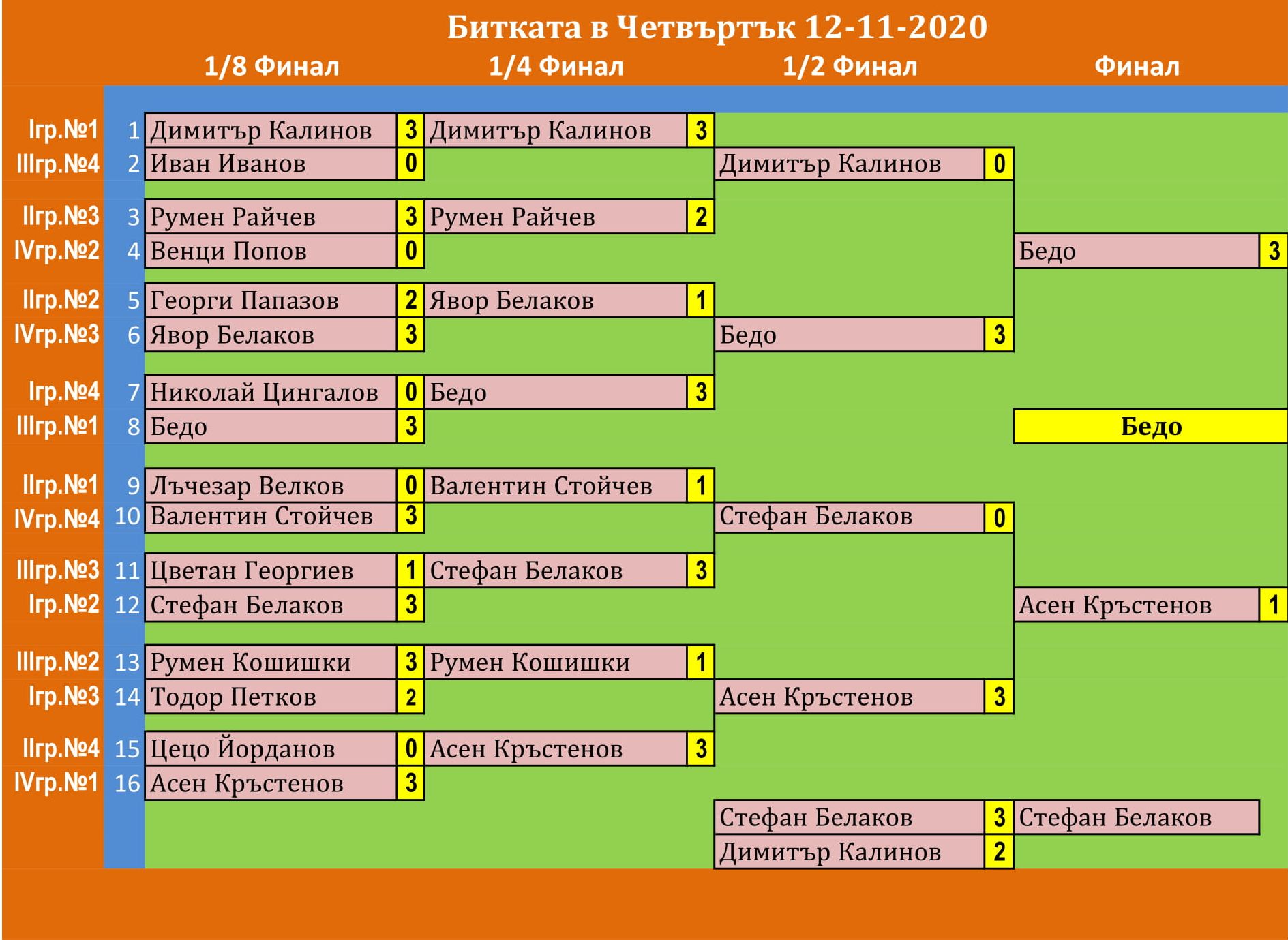Click the title "Битката в Четвъртък 12-11-2020"
The height and width of the screenshot is (940, 1288).
[717, 28]
